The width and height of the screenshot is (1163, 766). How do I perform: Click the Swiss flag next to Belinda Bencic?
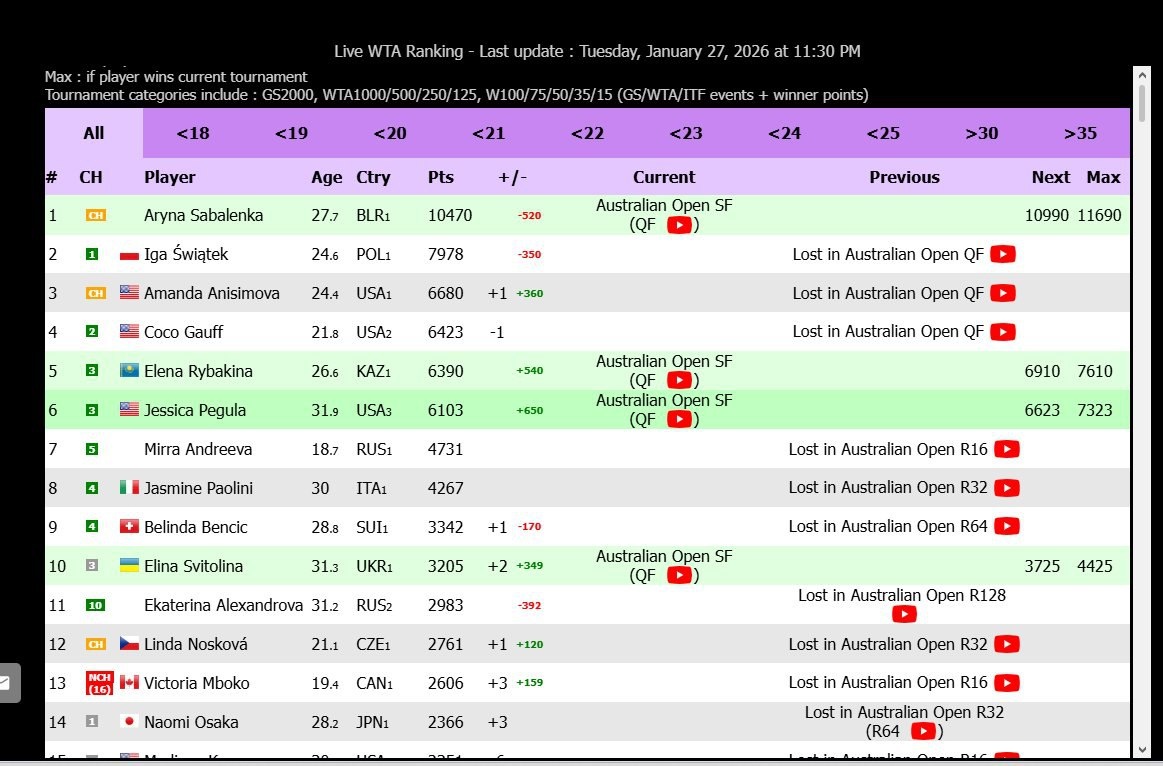coord(129,526)
